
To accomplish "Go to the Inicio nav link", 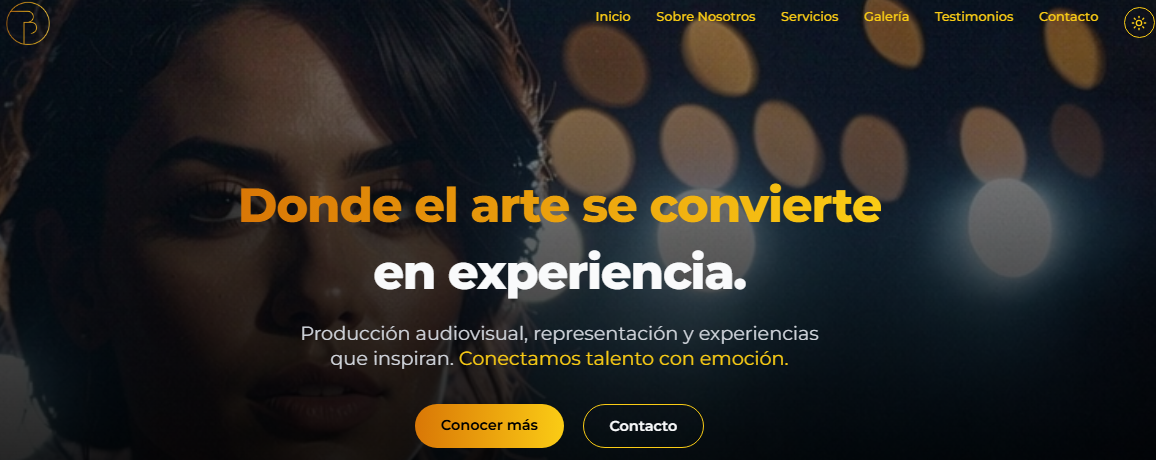I will [x=613, y=17].
